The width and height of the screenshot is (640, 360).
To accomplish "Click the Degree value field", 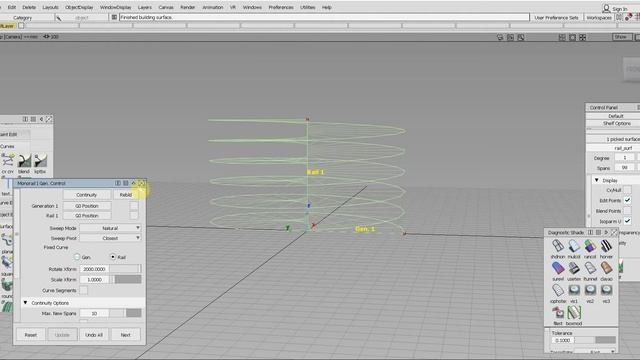I will point(624,158).
